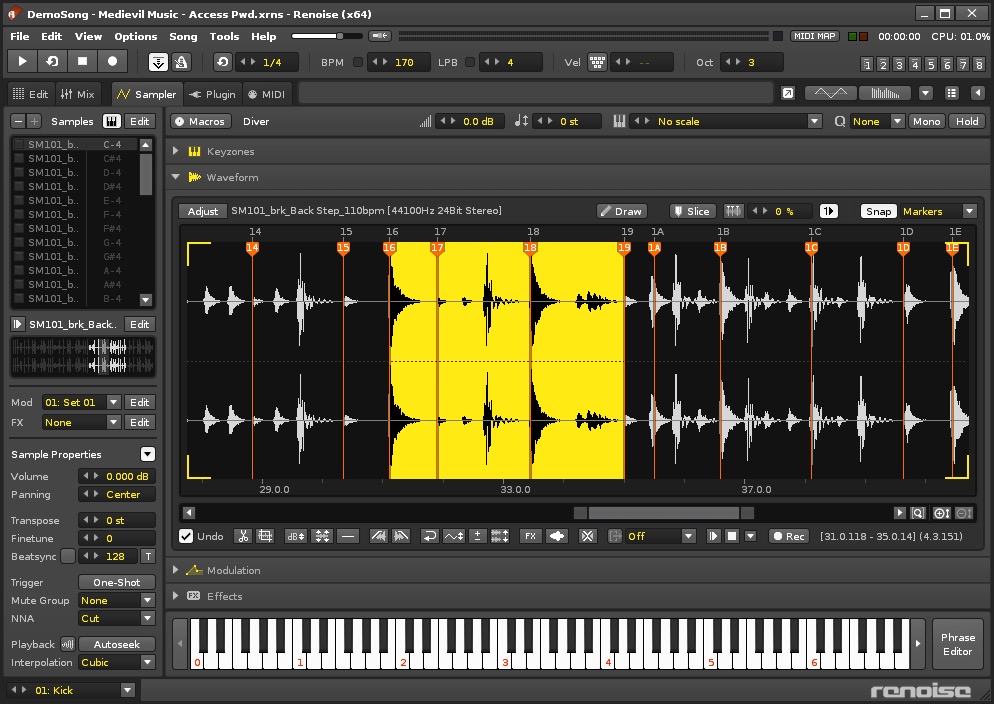Click the smooth sample icon next to FX
This screenshot has height=704, width=994.
click(557, 536)
